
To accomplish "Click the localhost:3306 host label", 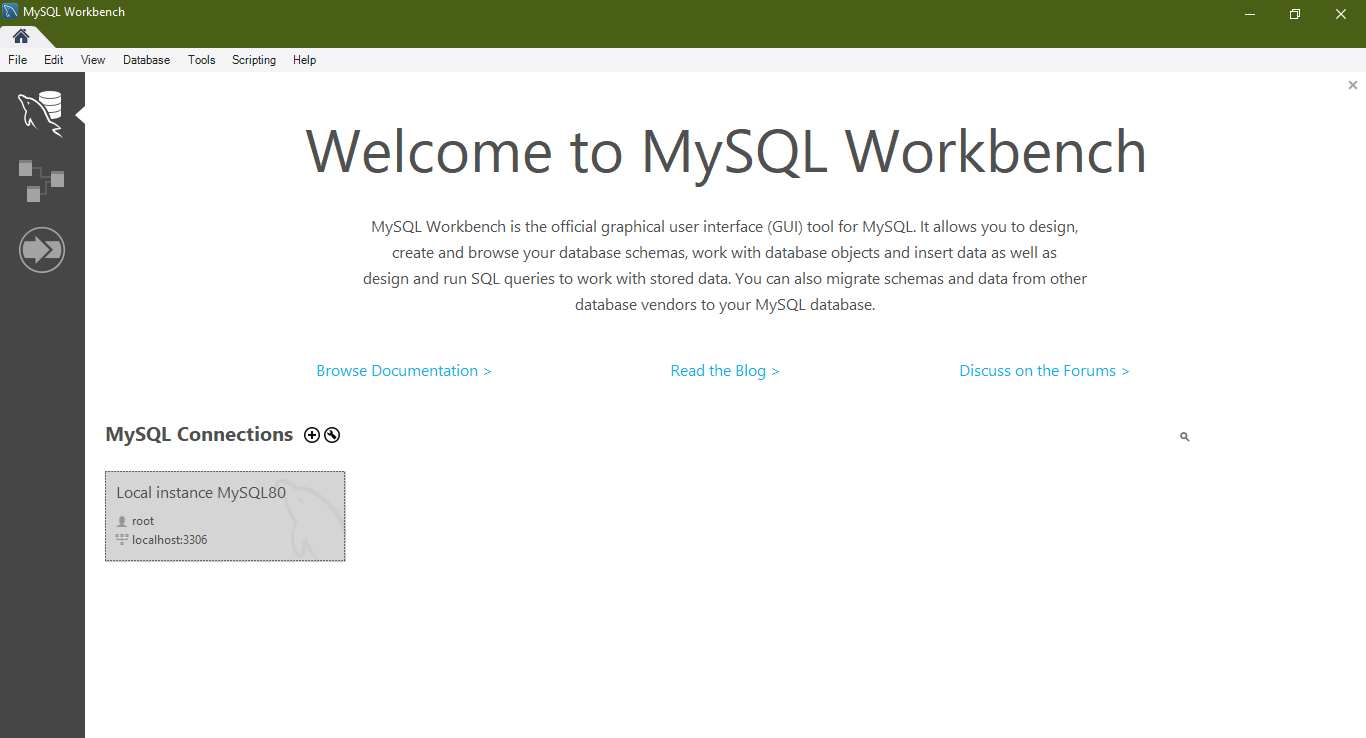I will [x=170, y=540].
